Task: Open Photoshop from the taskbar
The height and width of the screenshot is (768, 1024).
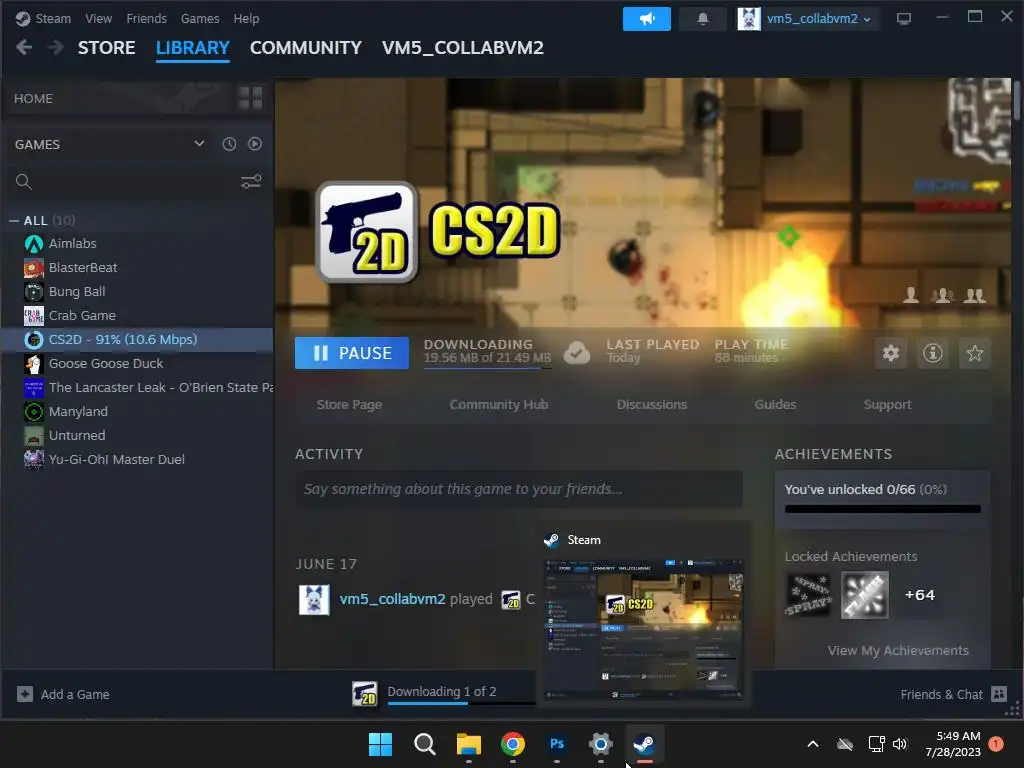Action: (556, 744)
